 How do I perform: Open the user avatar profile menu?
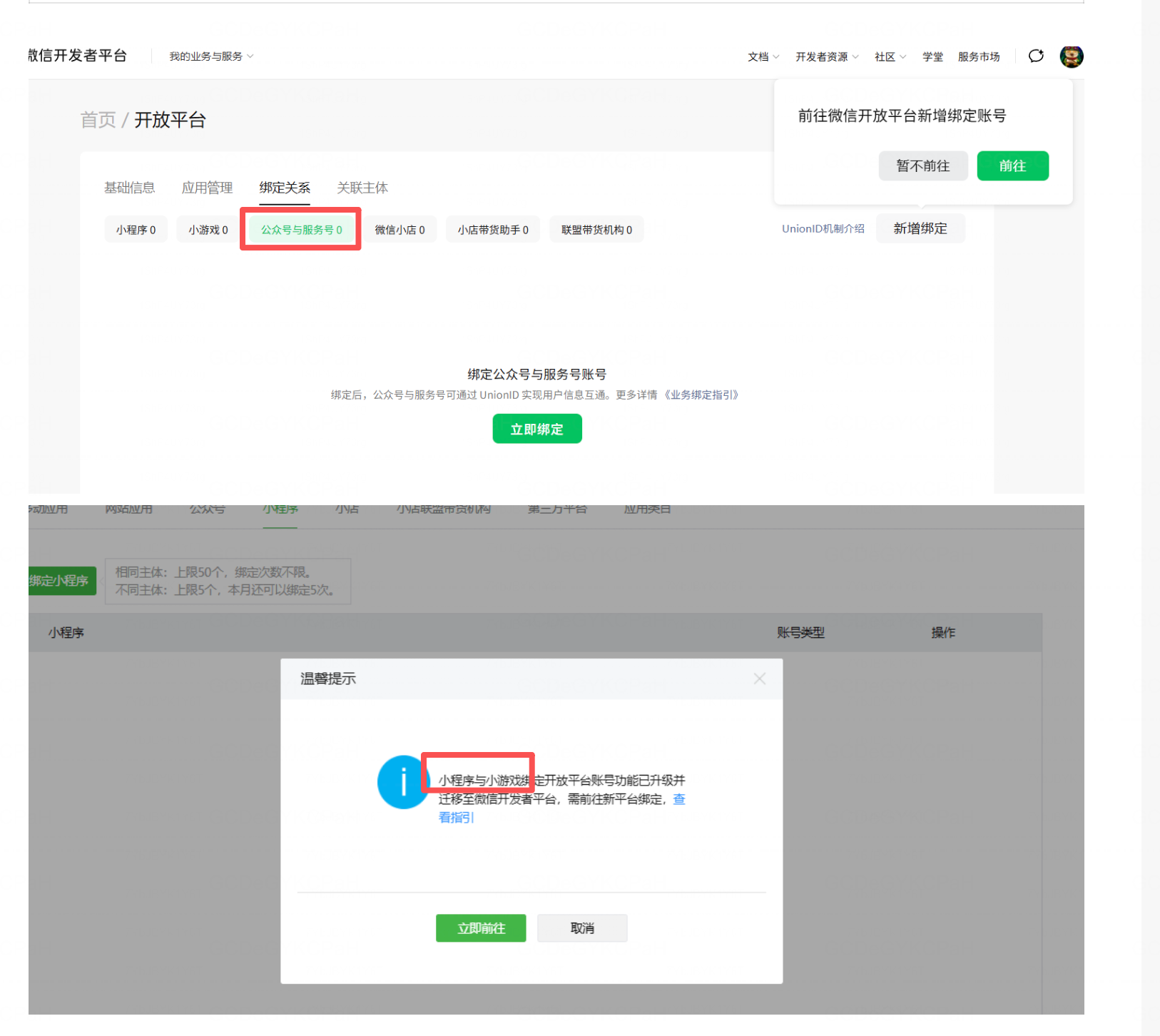click(x=1071, y=56)
